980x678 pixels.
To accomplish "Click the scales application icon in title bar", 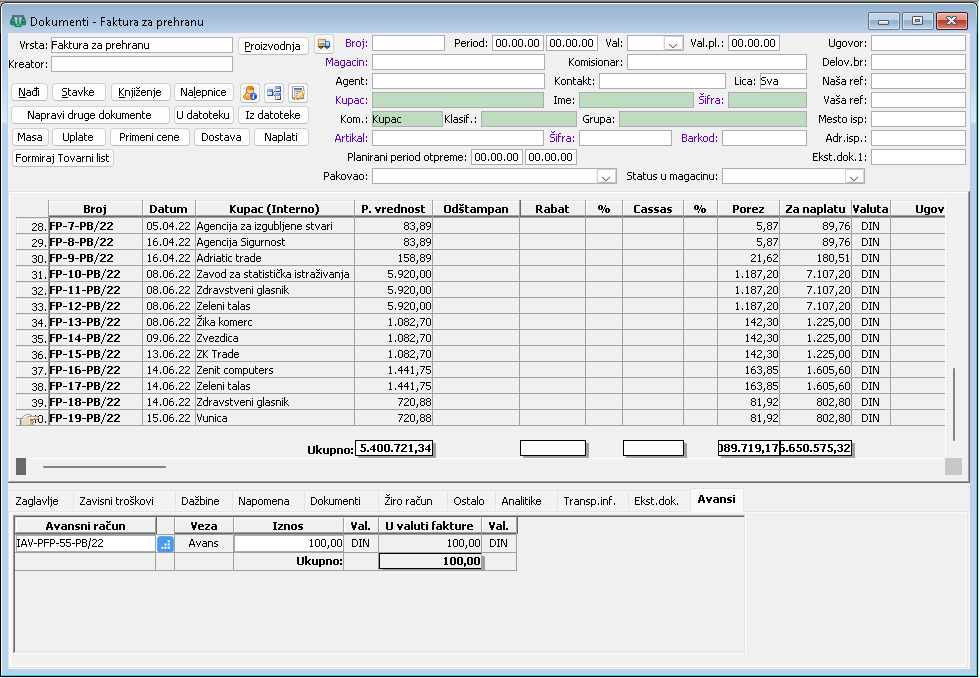I will click(x=18, y=21).
